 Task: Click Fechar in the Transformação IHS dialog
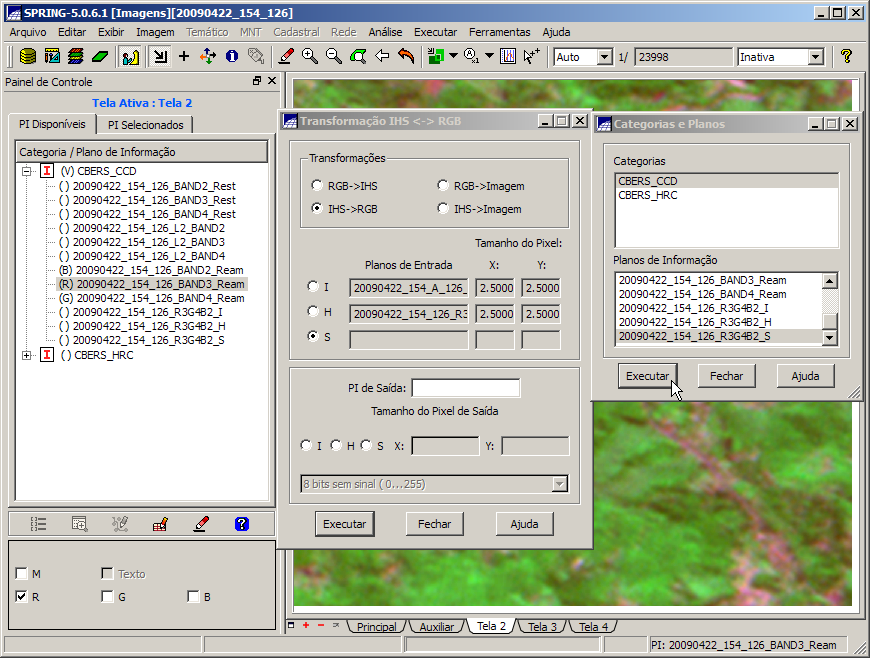click(x=434, y=524)
